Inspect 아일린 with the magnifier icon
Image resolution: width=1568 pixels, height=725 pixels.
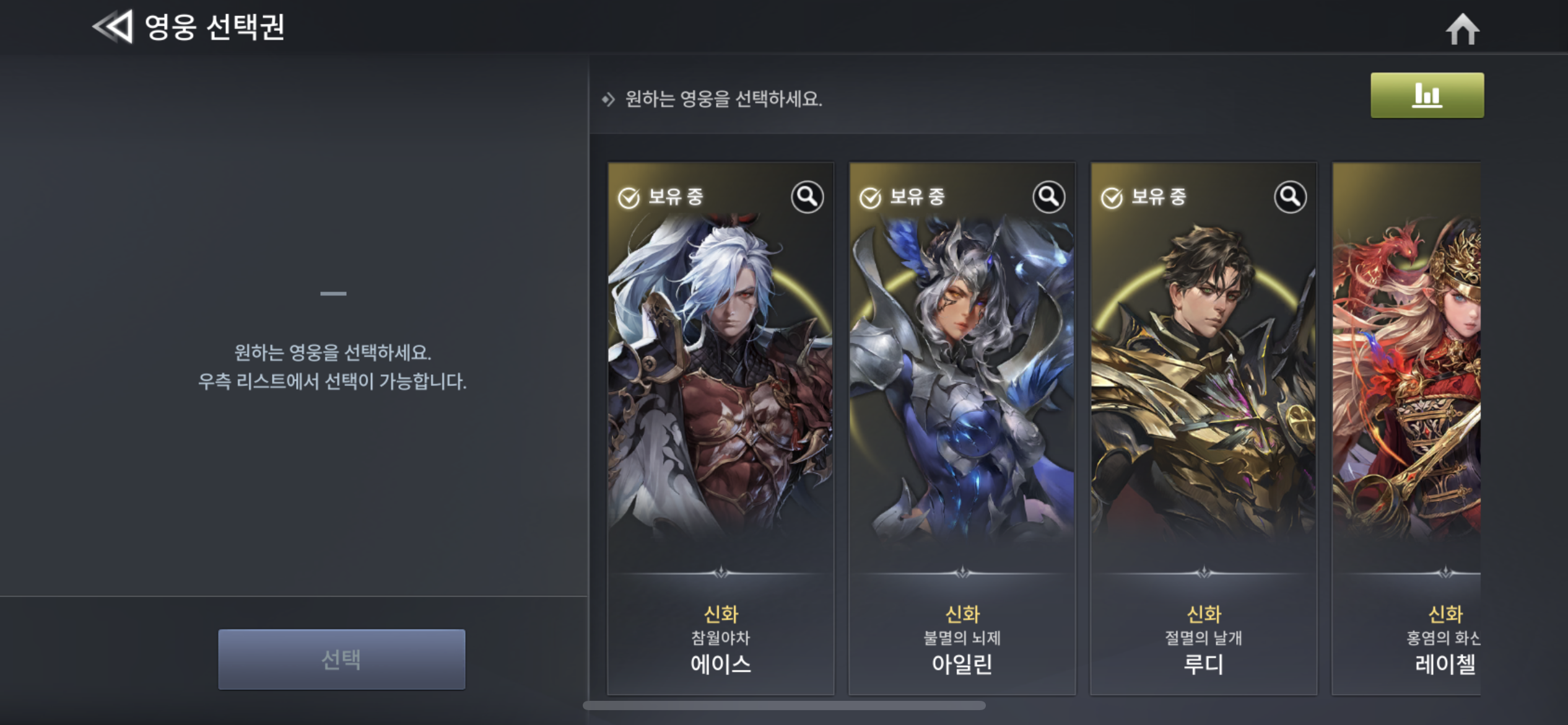coord(1048,197)
